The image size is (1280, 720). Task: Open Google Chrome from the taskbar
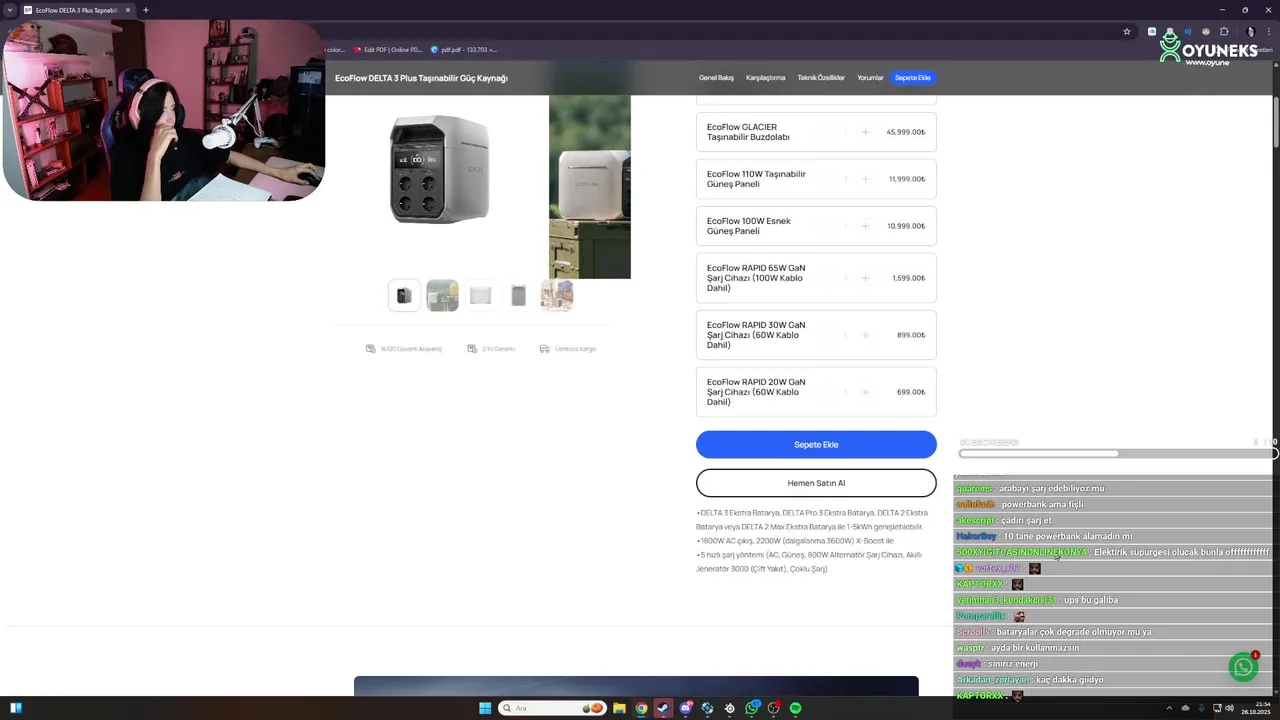pos(641,708)
